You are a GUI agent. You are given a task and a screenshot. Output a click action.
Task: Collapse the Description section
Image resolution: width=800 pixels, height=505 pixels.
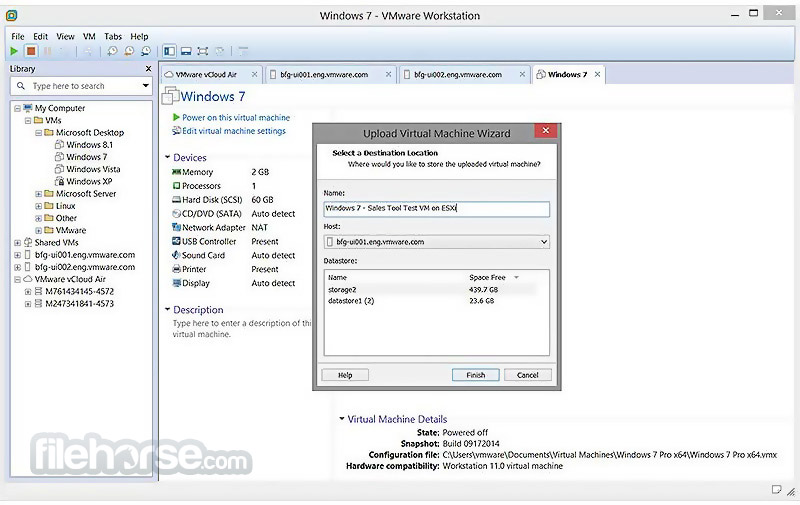[x=167, y=309]
